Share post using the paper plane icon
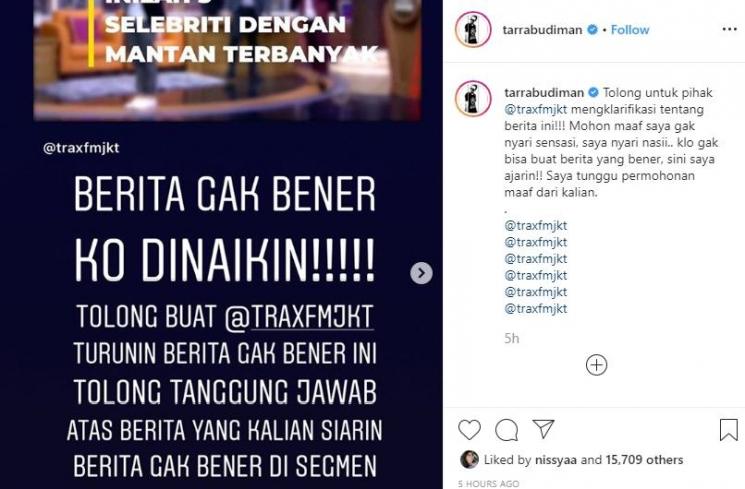Screen dimensions: 745x489 [544, 429]
